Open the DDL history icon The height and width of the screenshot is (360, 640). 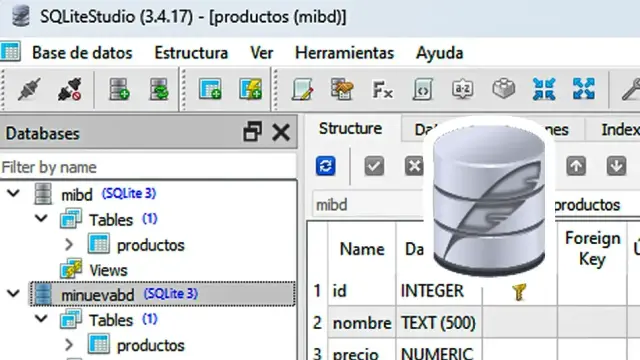click(342, 89)
